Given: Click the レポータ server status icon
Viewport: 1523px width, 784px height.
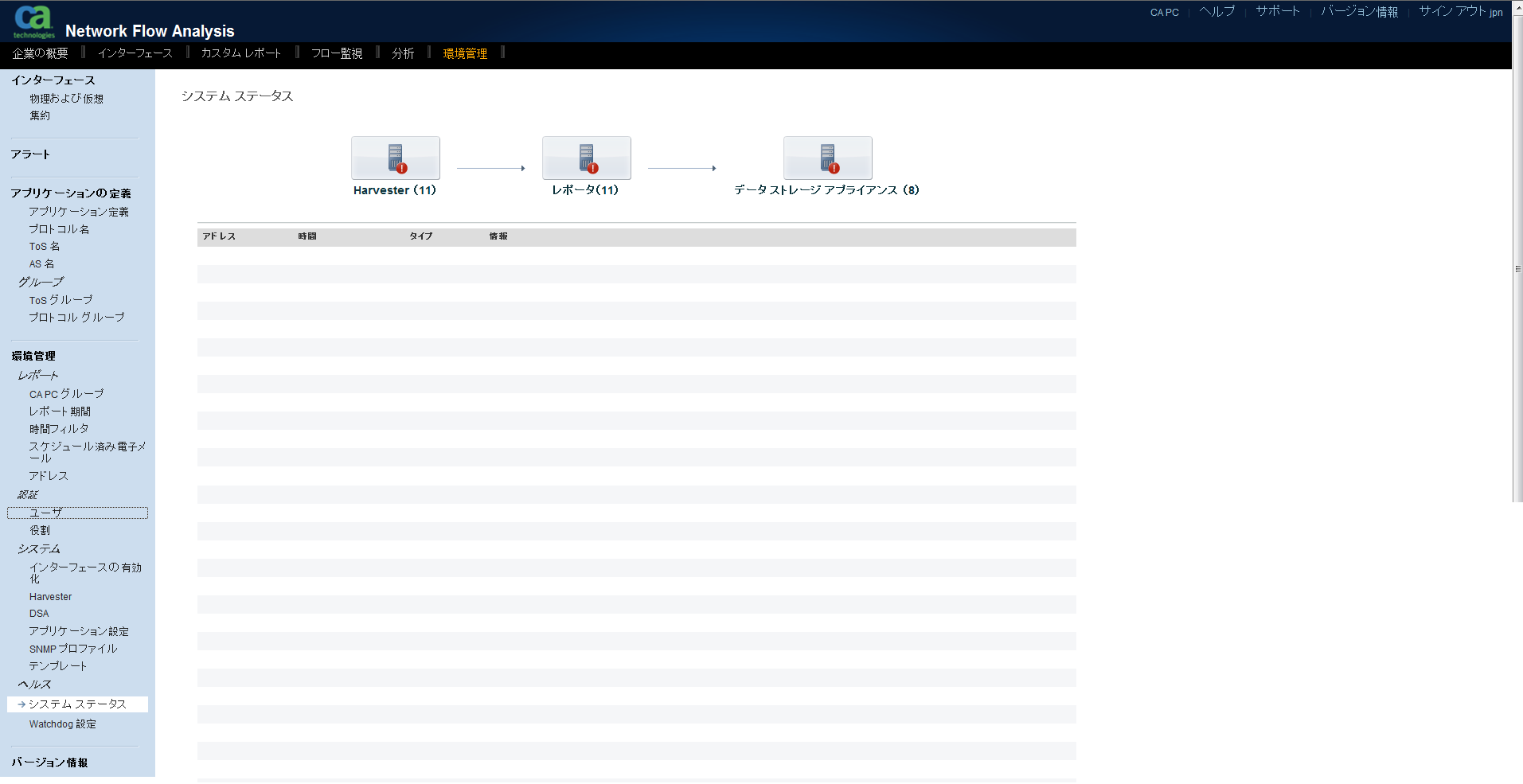Looking at the screenshot, I should 587,158.
